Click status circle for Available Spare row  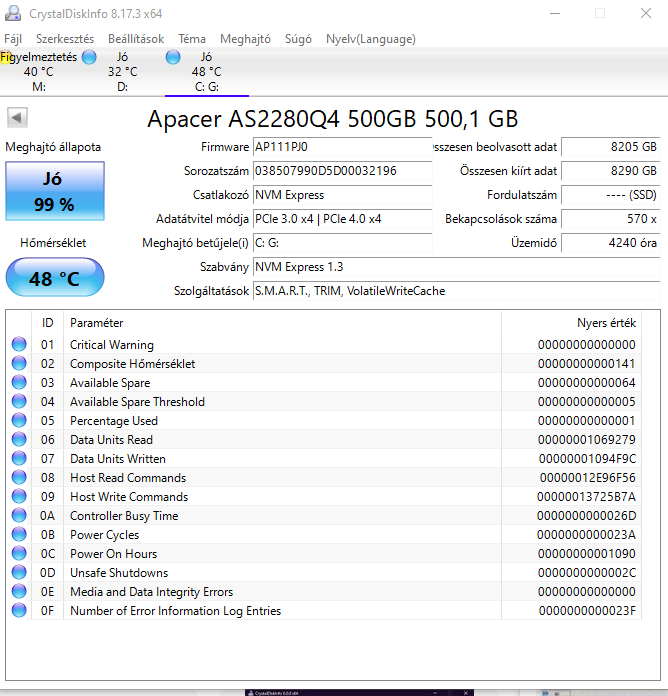click(x=19, y=382)
